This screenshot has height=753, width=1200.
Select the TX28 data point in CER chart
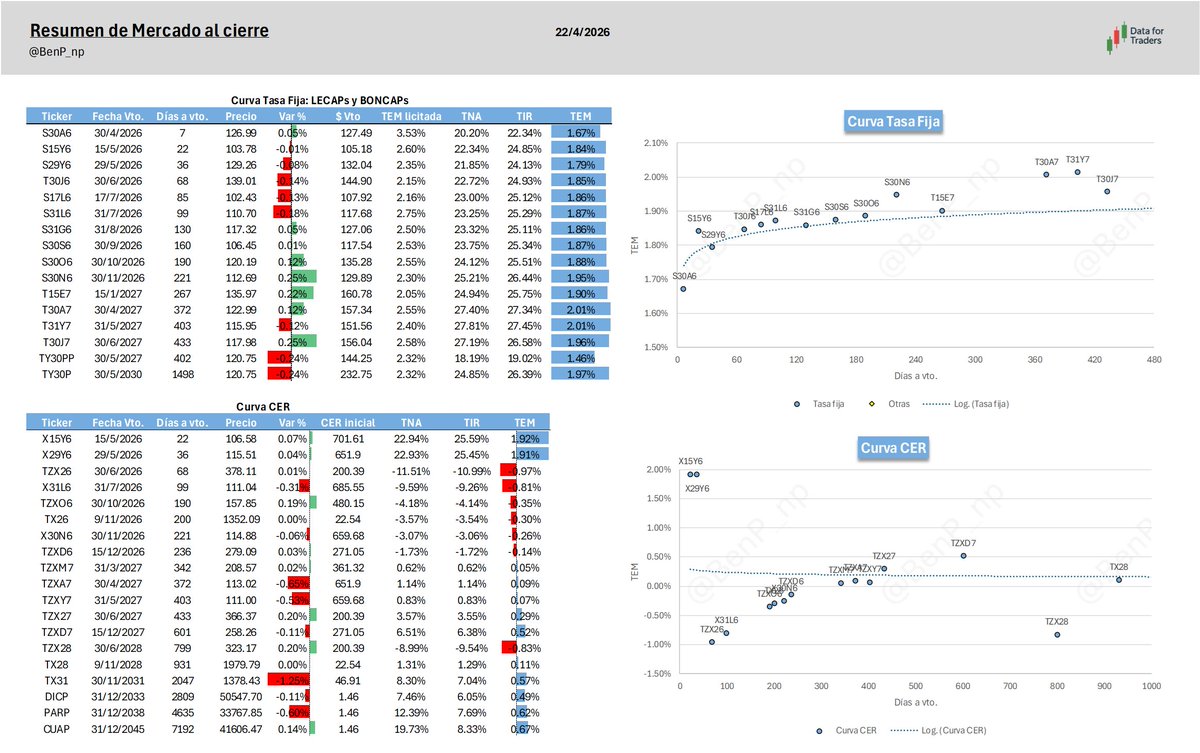[x=1119, y=580]
